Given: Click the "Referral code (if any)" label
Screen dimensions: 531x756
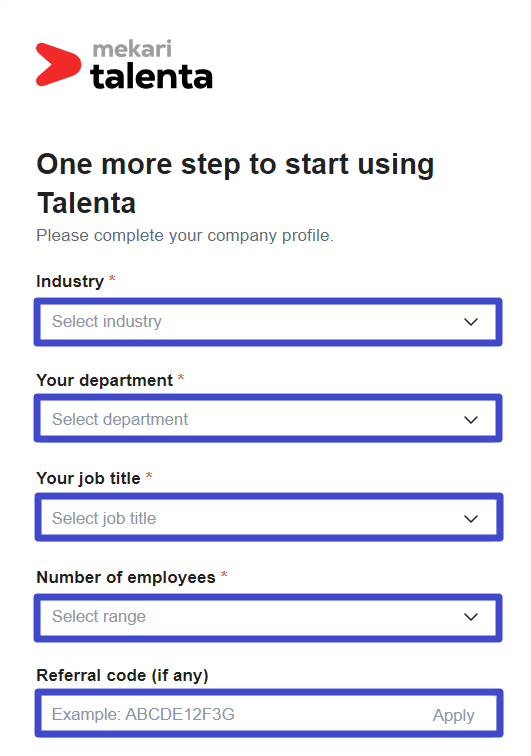Looking at the screenshot, I should coord(123,675).
